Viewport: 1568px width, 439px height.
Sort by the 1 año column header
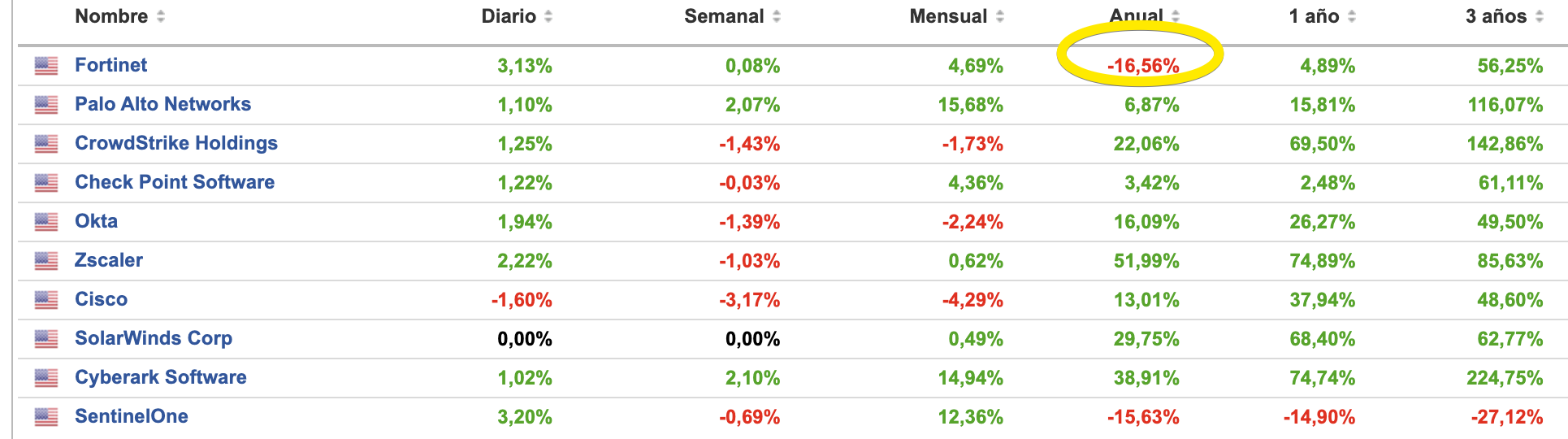(x=1352, y=16)
